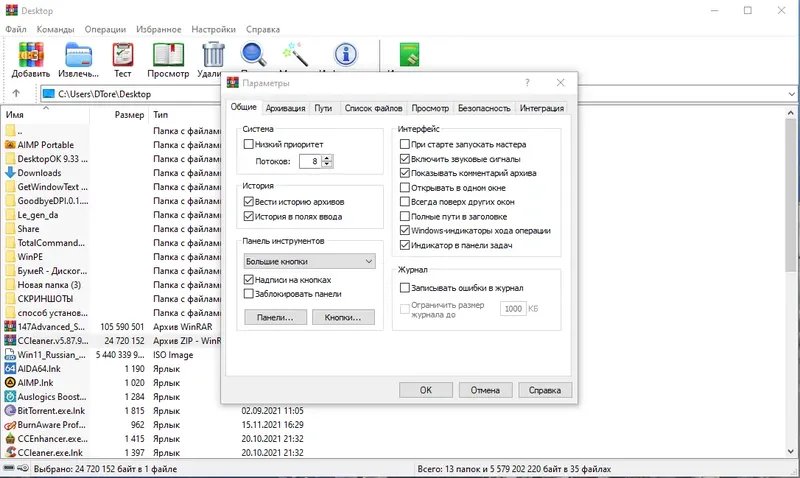
Task: Click the BurnAware Prof shortcut icon
Action: 10,424
